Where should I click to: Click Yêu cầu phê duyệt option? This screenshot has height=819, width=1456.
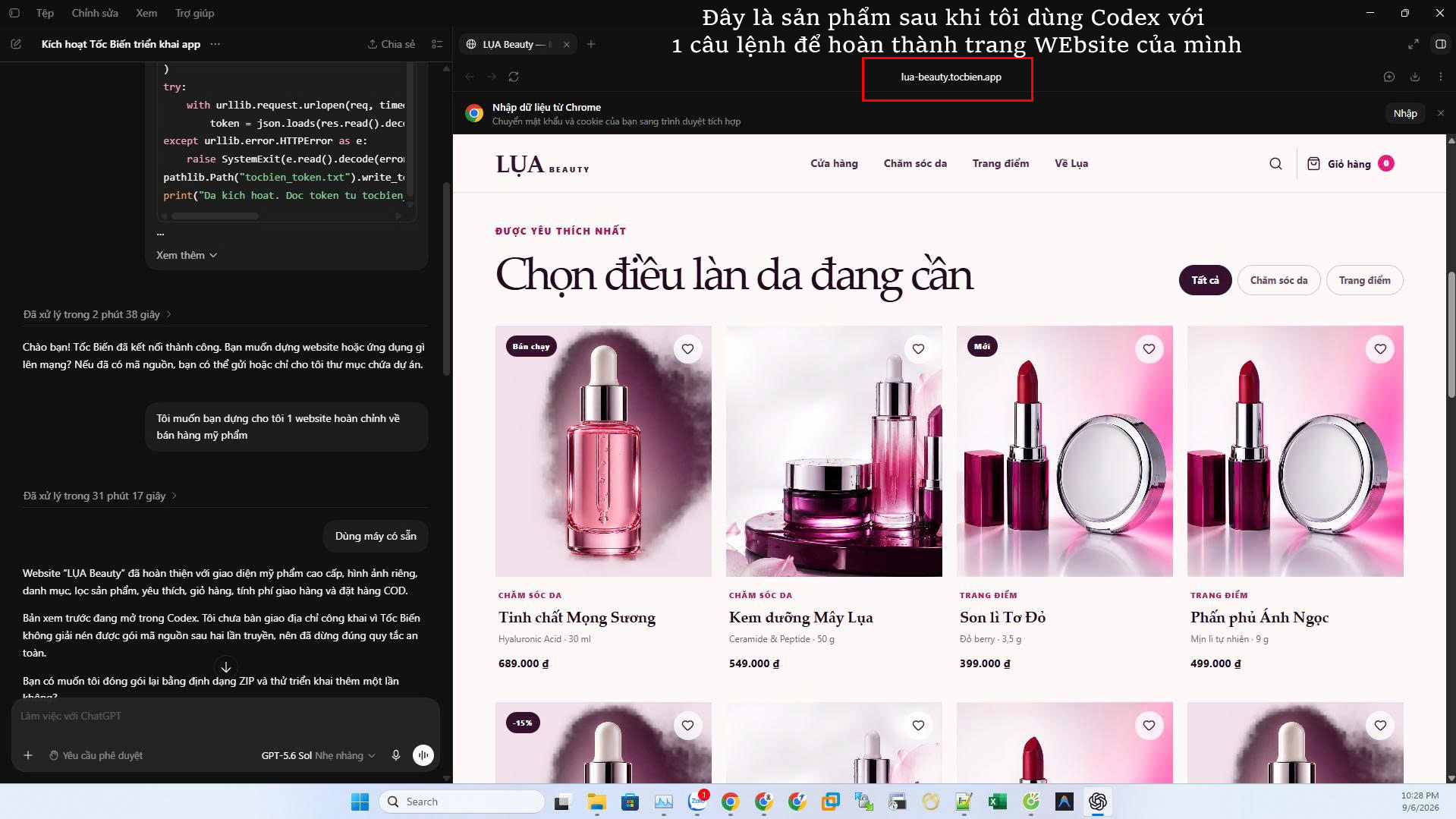pos(96,755)
